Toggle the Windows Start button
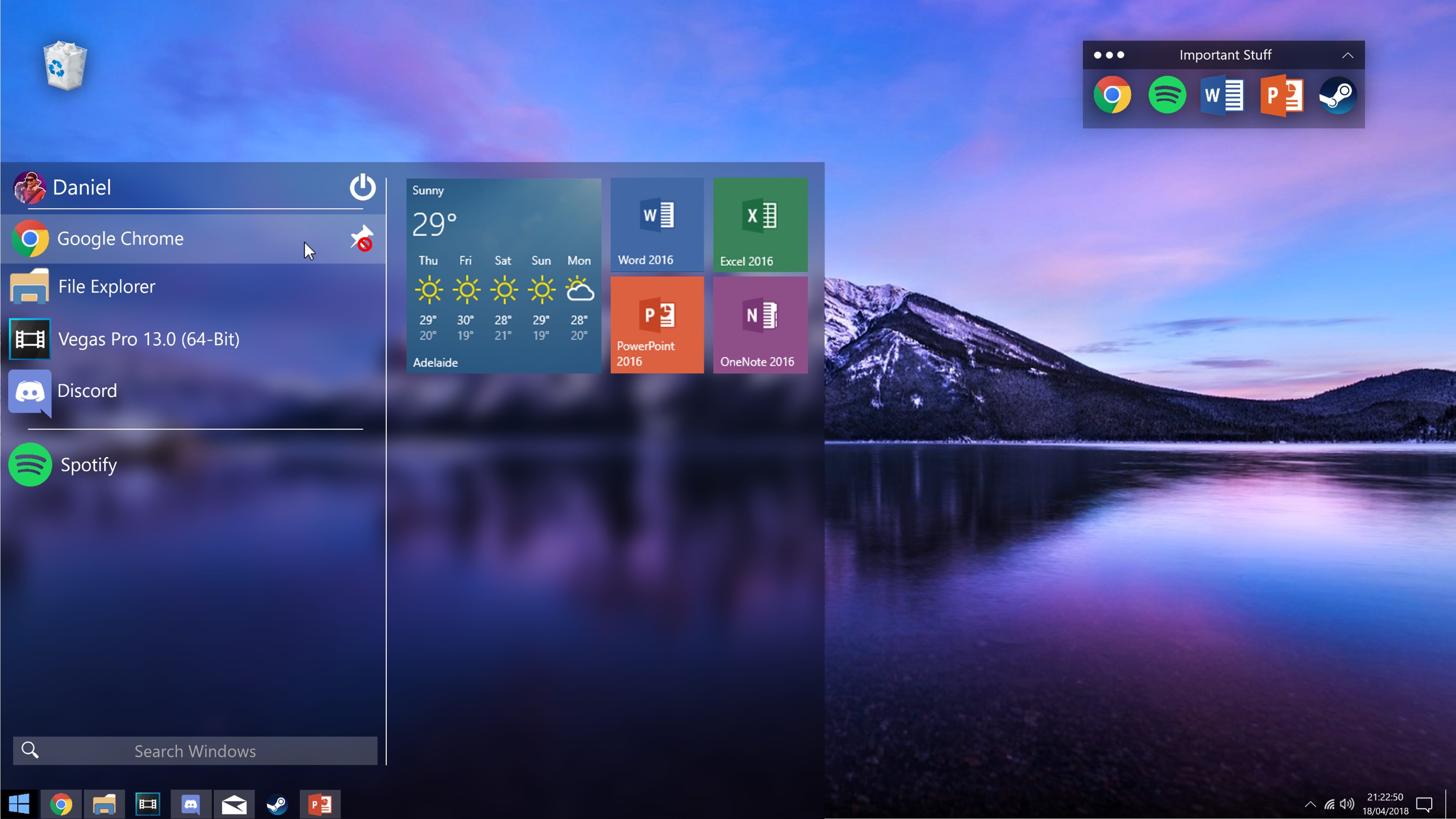 tap(19, 804)
